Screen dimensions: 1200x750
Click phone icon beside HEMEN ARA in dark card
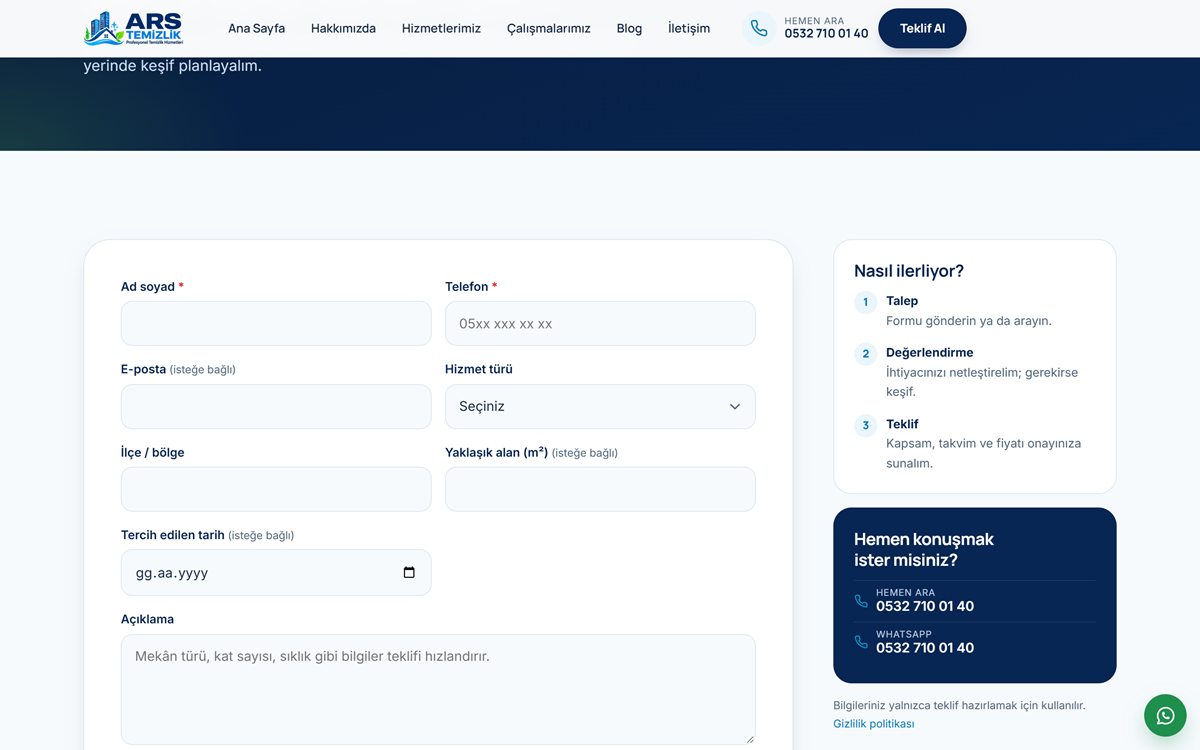click(861, 601)
